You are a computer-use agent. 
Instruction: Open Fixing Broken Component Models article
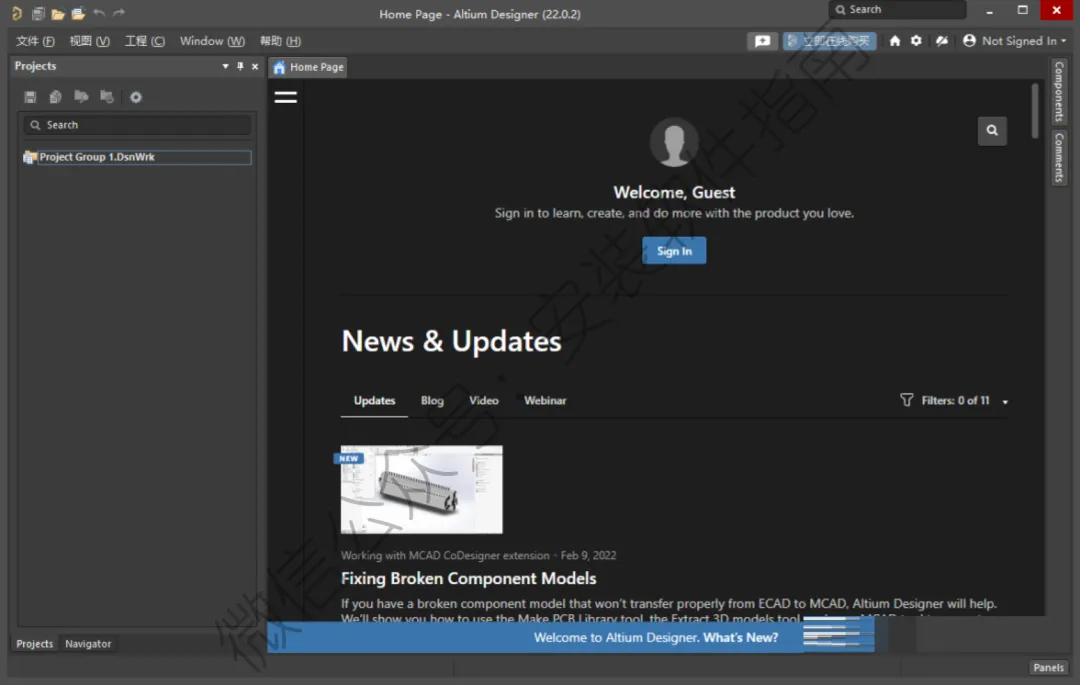pos(468,578)
